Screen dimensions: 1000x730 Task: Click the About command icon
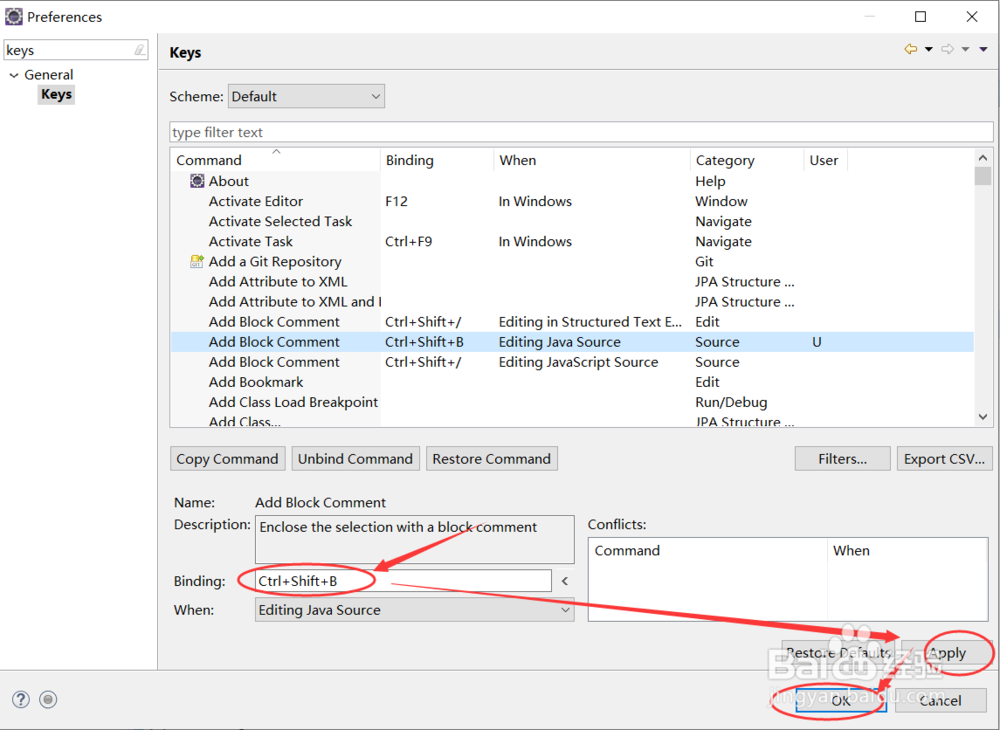[x=197, y=181]
